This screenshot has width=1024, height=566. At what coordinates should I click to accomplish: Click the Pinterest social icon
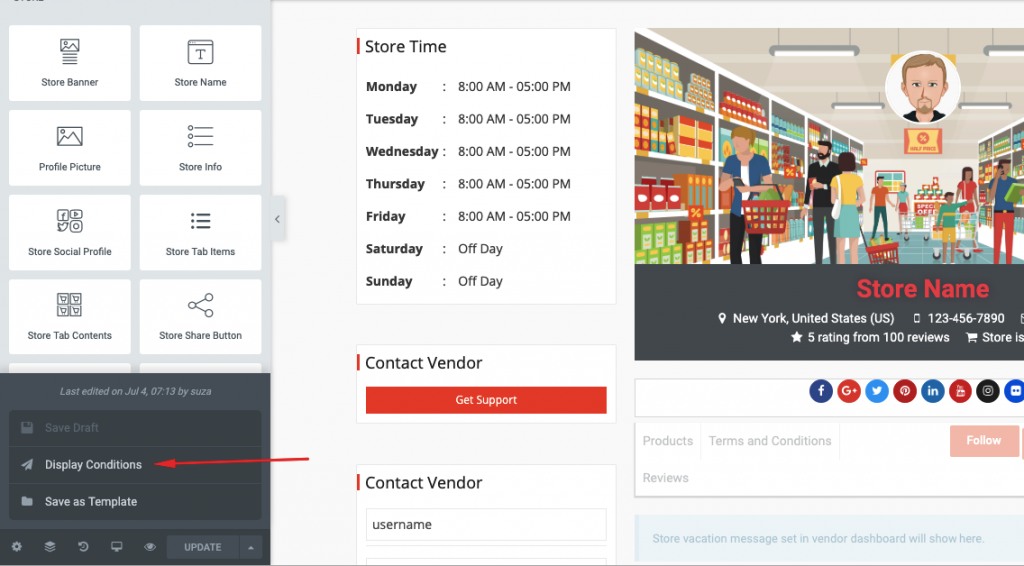tap(904, 391)
